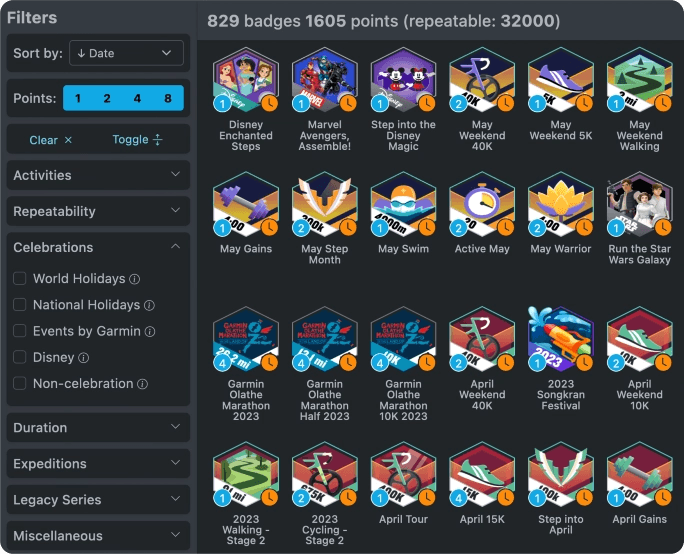The width and height of the screenshot is (684, 554).
Task: Select the May Weekend 5K badge
Action: [x=561, y=80]
